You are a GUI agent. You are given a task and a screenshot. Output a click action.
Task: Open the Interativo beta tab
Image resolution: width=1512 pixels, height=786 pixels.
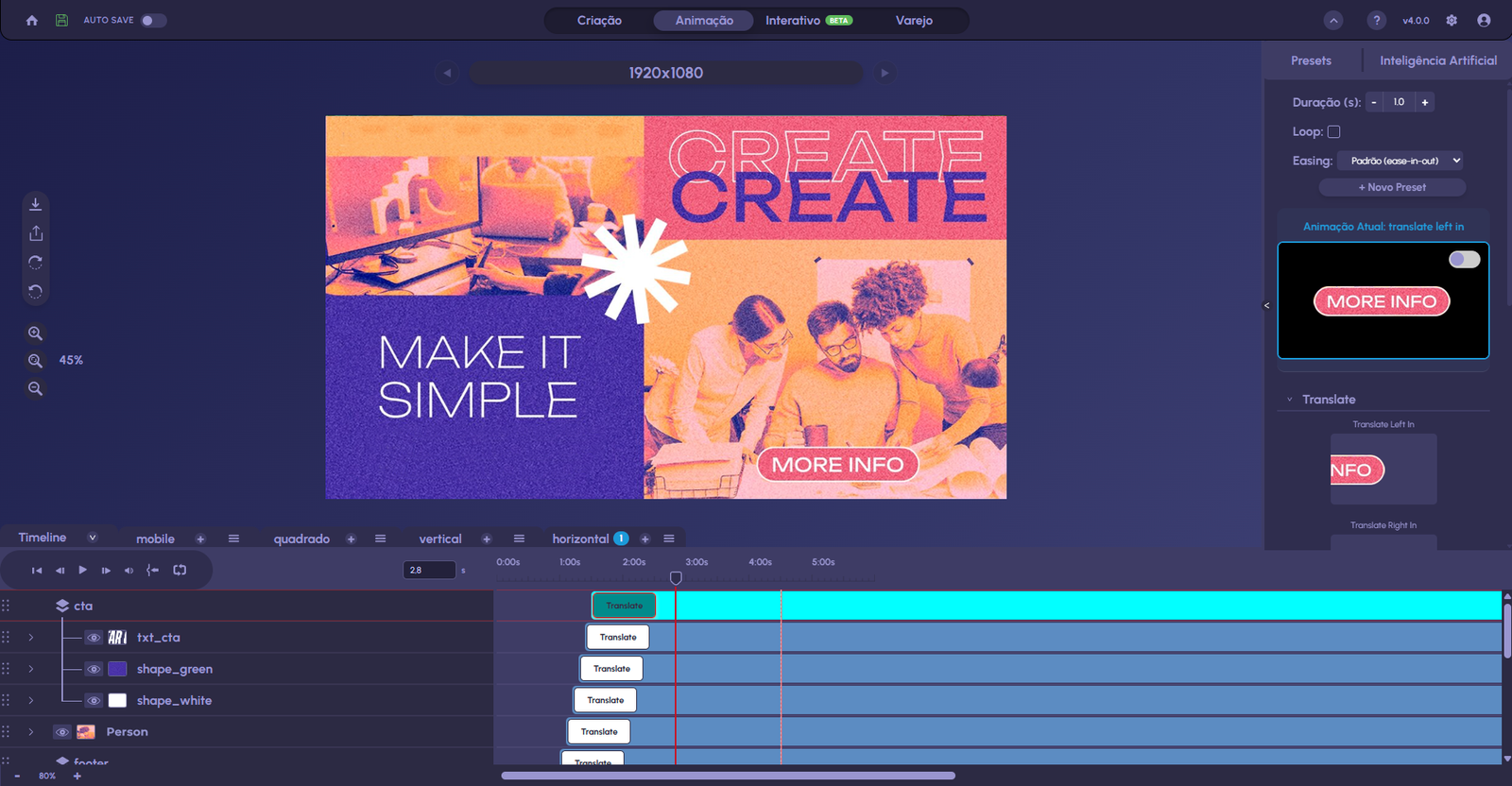click(x=809, y=20)
